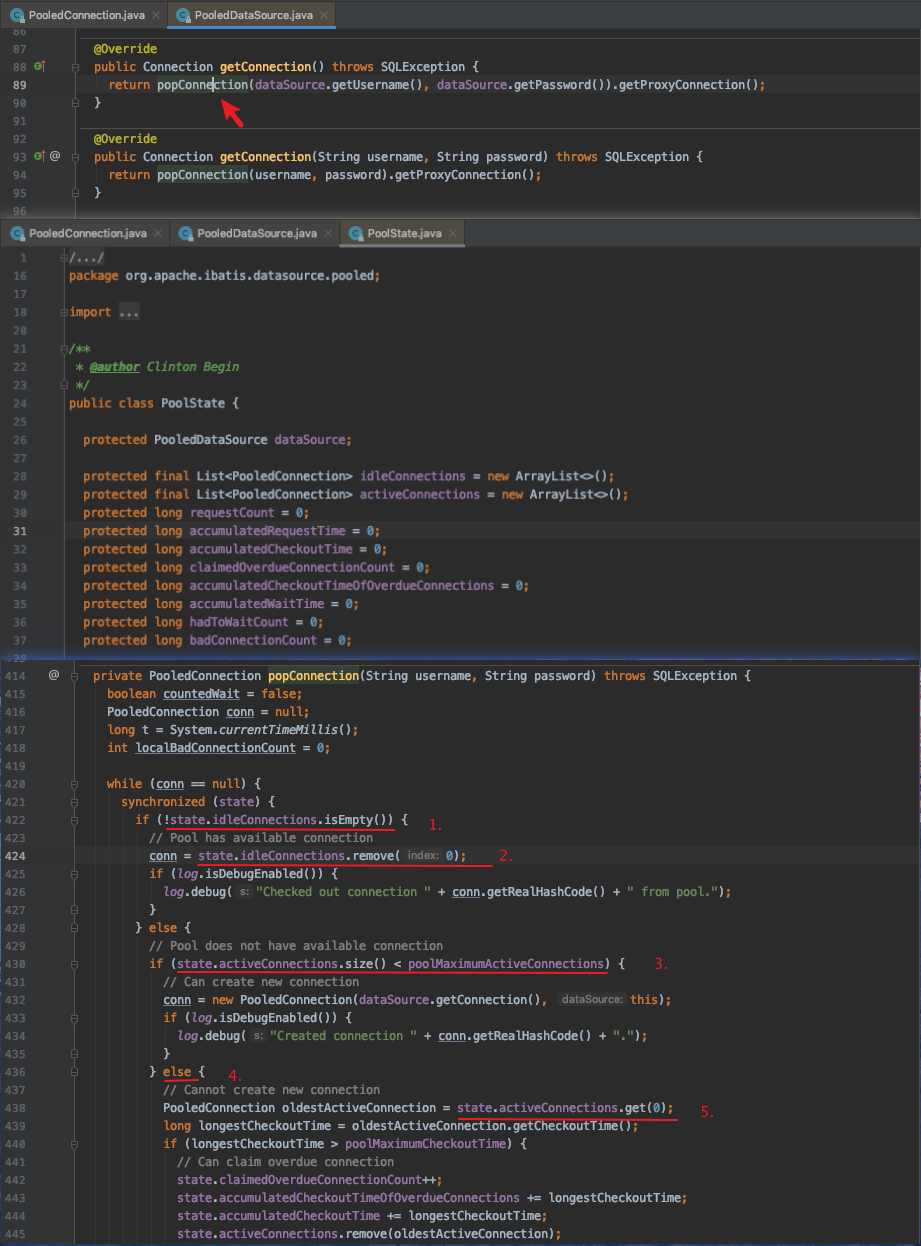The width and height of the screenshot is (921, 1246).
Task: Click the PoolState.java tab's class file icon
Action: click(354, 233)
